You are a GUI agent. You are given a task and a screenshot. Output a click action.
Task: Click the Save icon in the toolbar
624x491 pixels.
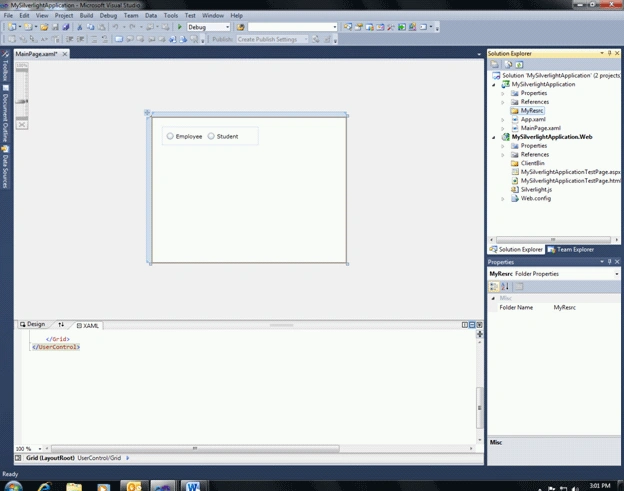point(55,27)
